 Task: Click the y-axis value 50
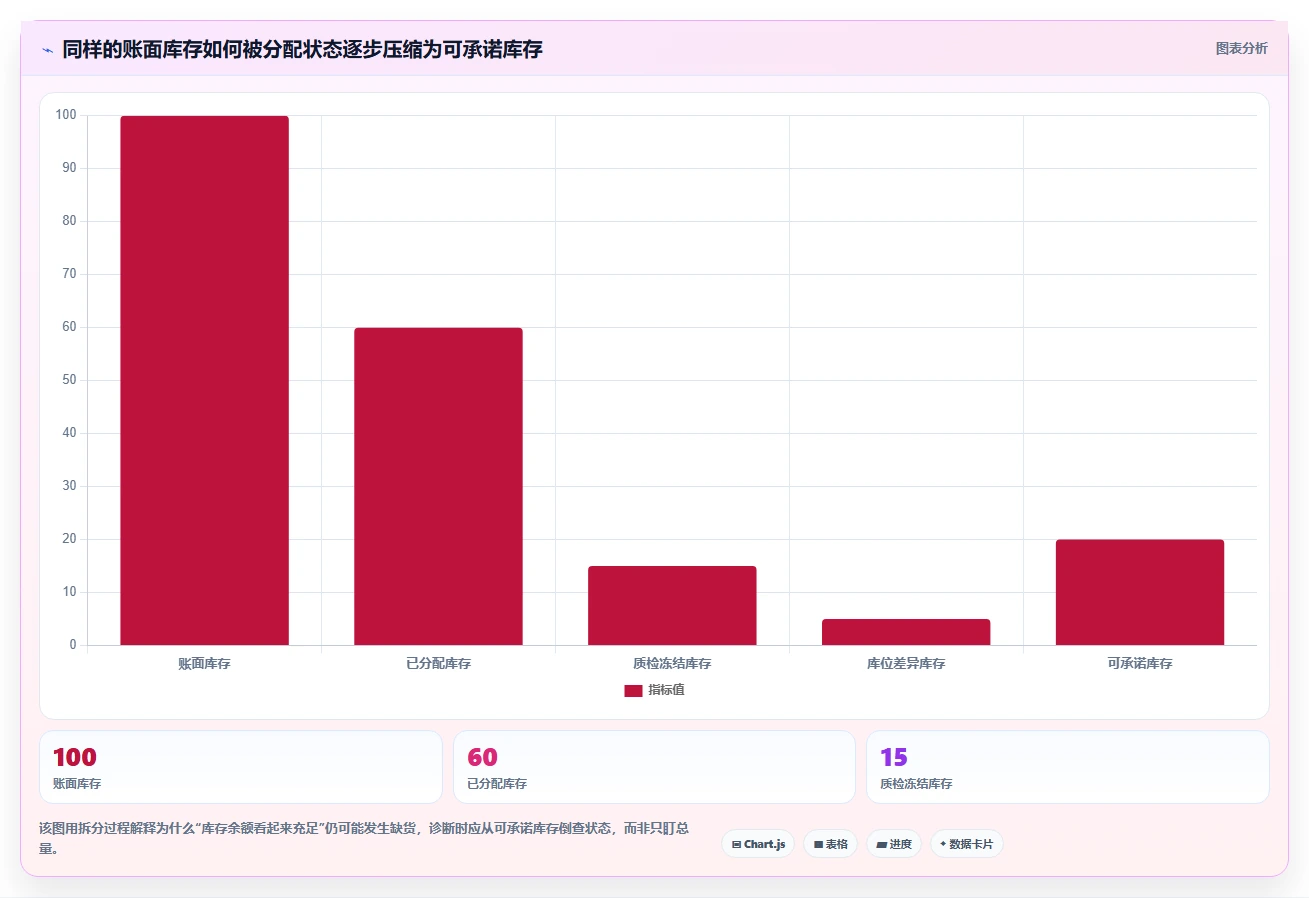pos(69,380)
